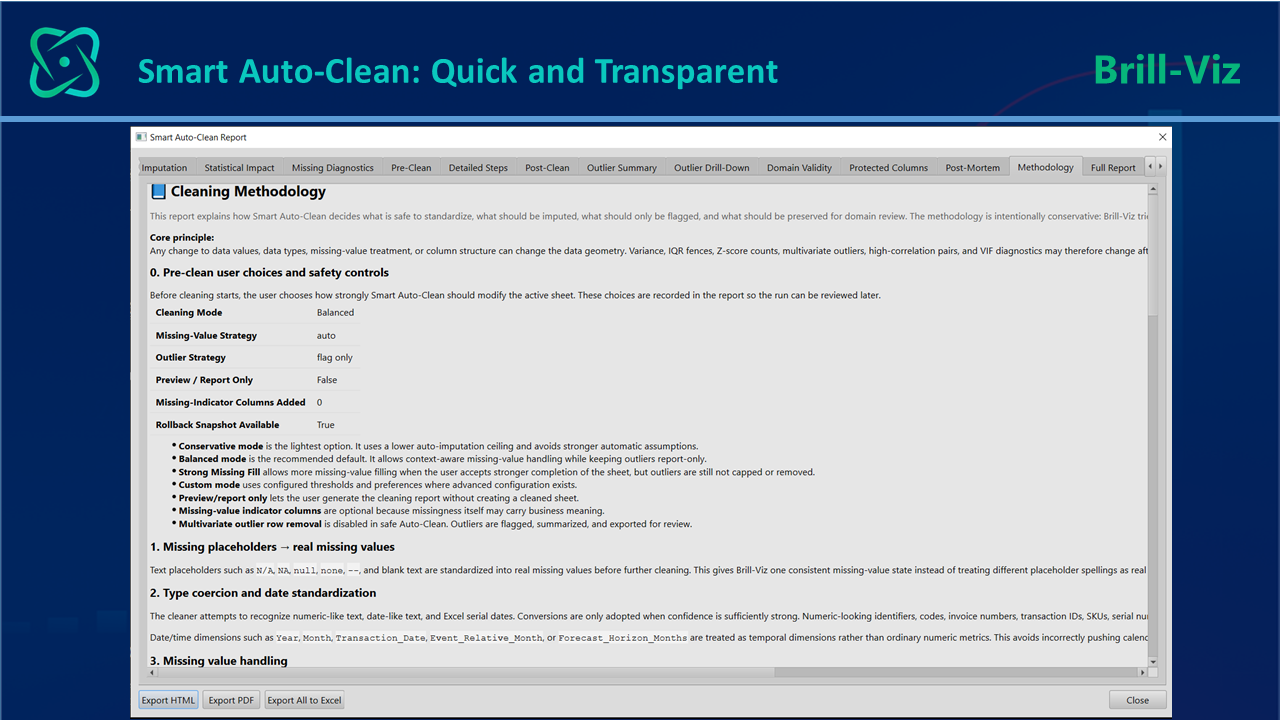Click the Export HTML button

169,700
